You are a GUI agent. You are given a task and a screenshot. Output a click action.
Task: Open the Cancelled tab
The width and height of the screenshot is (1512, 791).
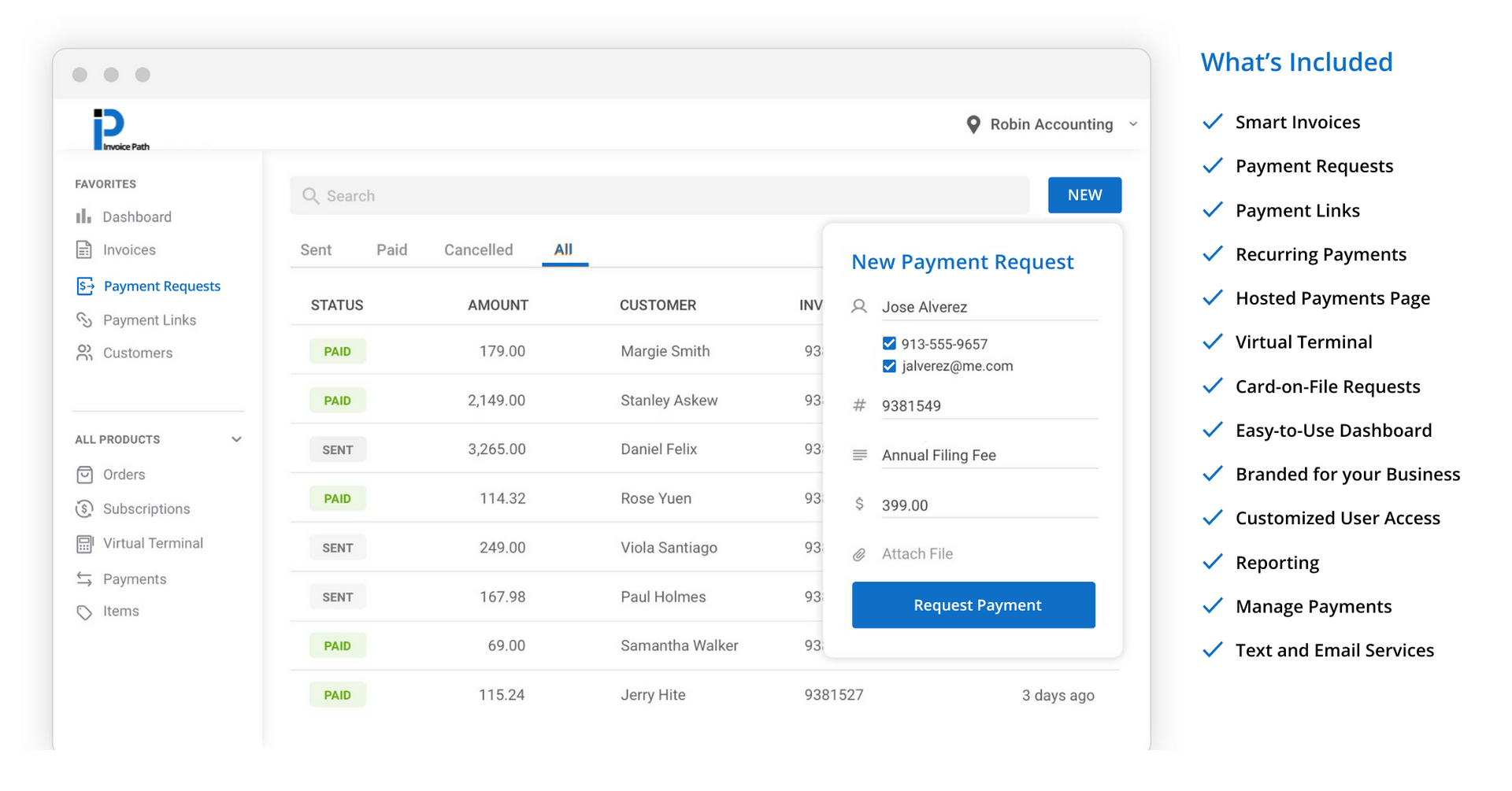pyautogui.click(x=477, y=249)
